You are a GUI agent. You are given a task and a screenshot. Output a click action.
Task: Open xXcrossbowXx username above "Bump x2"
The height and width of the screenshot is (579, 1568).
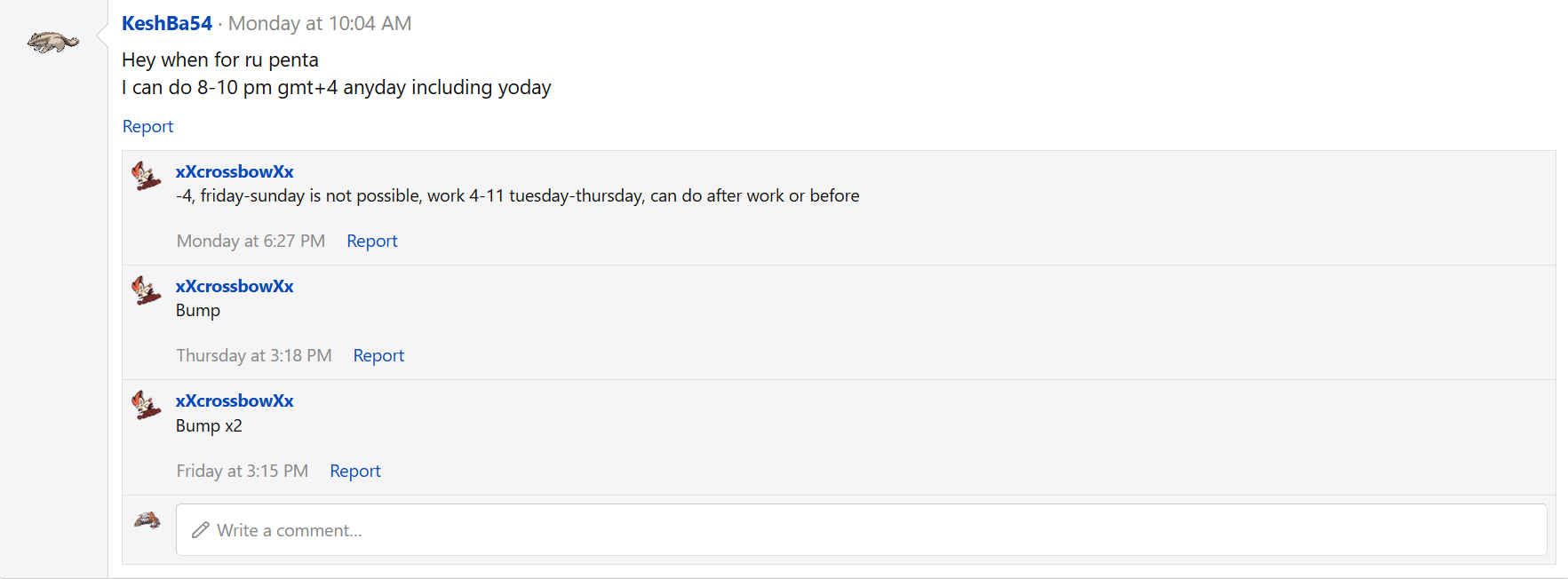pyautogui.click(x=235, y=401)
